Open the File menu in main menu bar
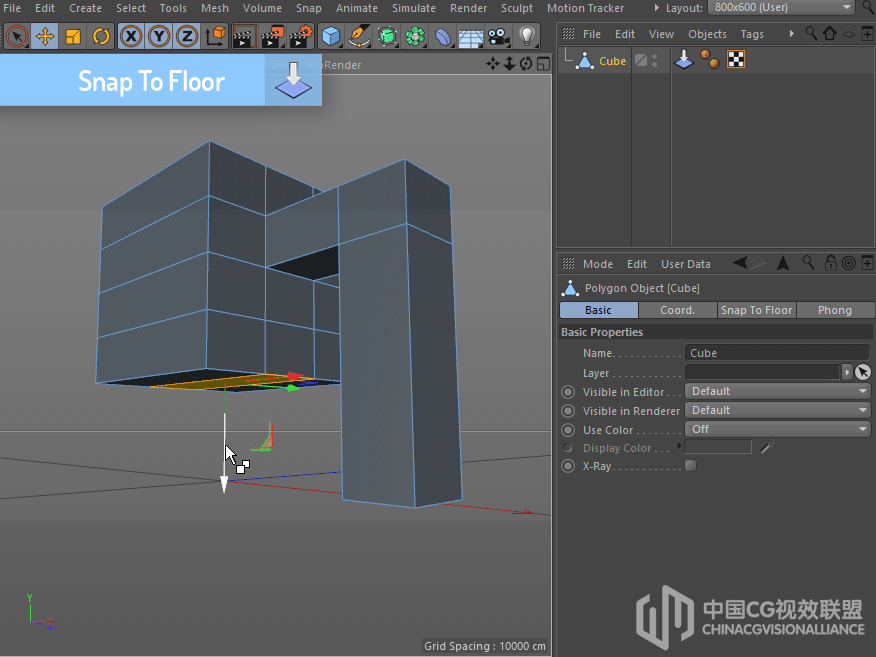Image resolution: width=876 pixels, height=657 pixels. point(12,8)
